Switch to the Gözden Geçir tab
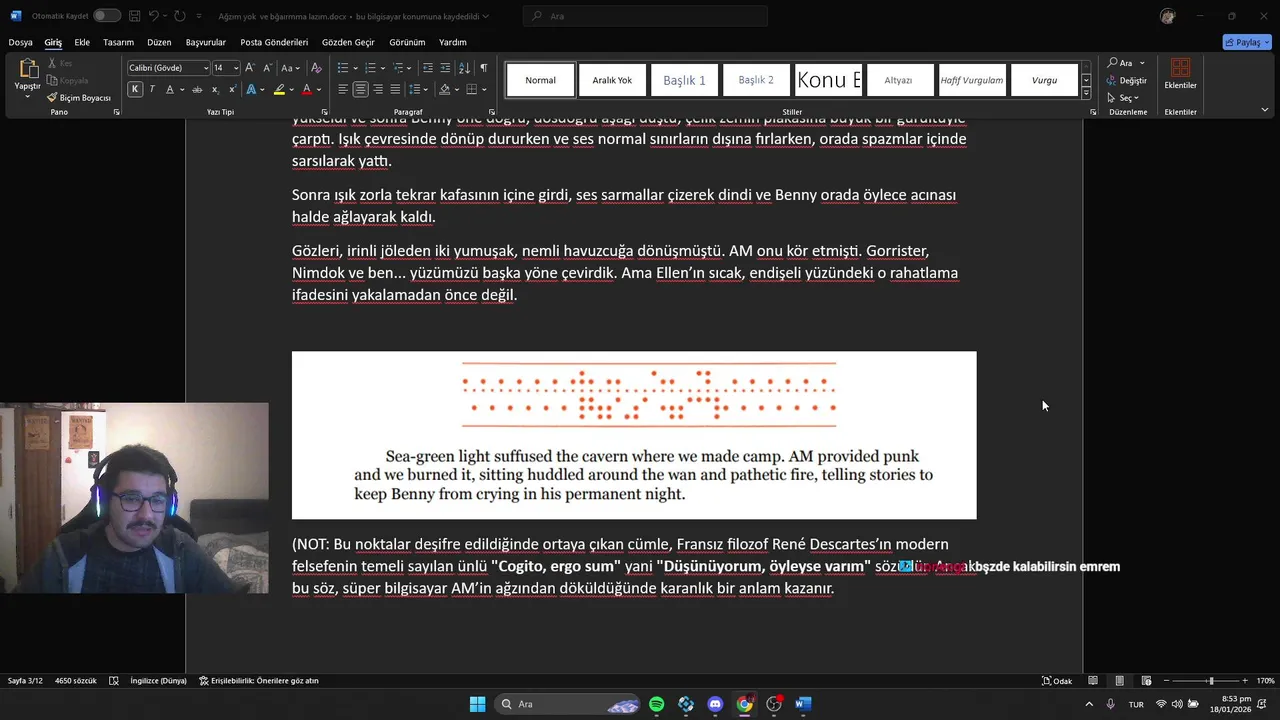 pyautogui.click(x=348, y=42)
